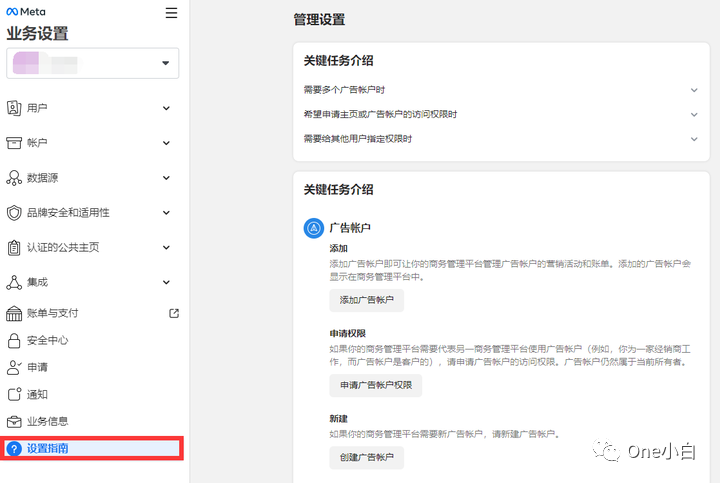Expand the 认证的公共主页 chevron
This screenshot has height=483, width=720.
click(166, 248)
